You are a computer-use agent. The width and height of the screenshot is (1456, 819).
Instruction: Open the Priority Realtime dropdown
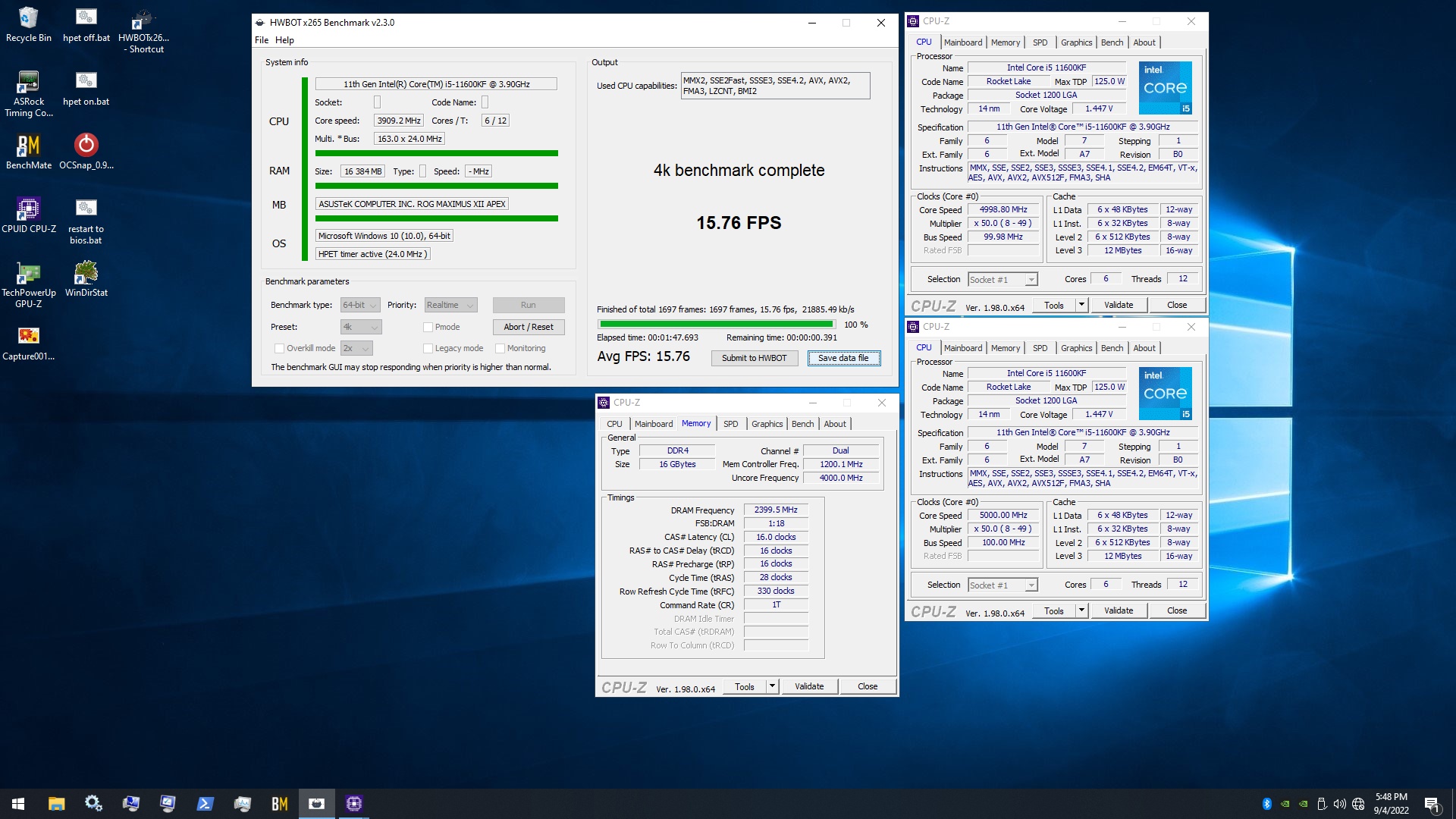click(450, 305)
